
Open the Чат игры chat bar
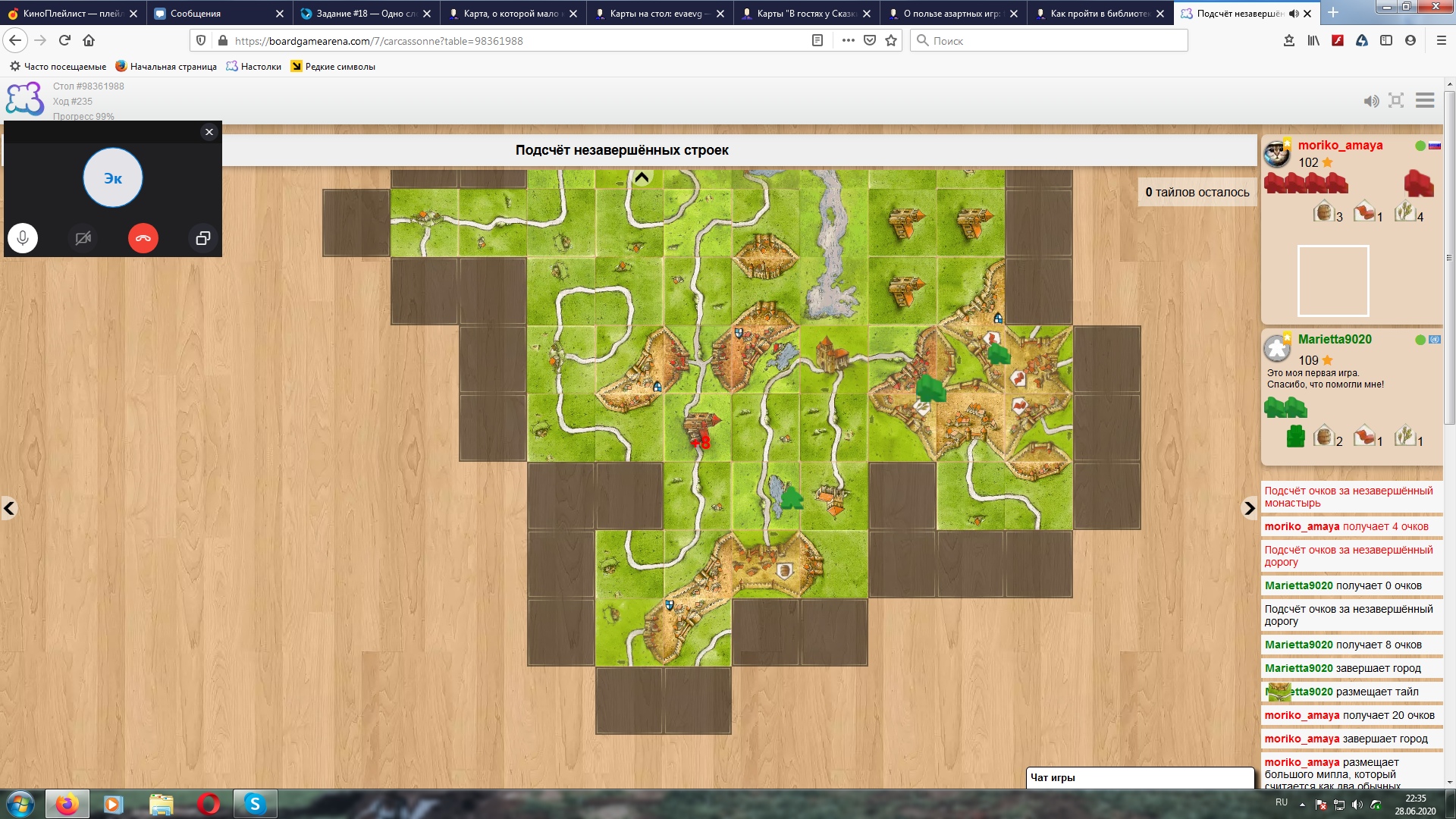[1140, 778]
